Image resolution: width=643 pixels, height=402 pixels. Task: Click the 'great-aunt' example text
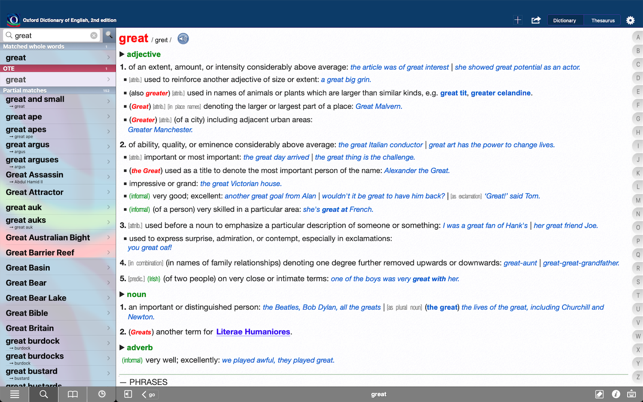tap(520, 263)
